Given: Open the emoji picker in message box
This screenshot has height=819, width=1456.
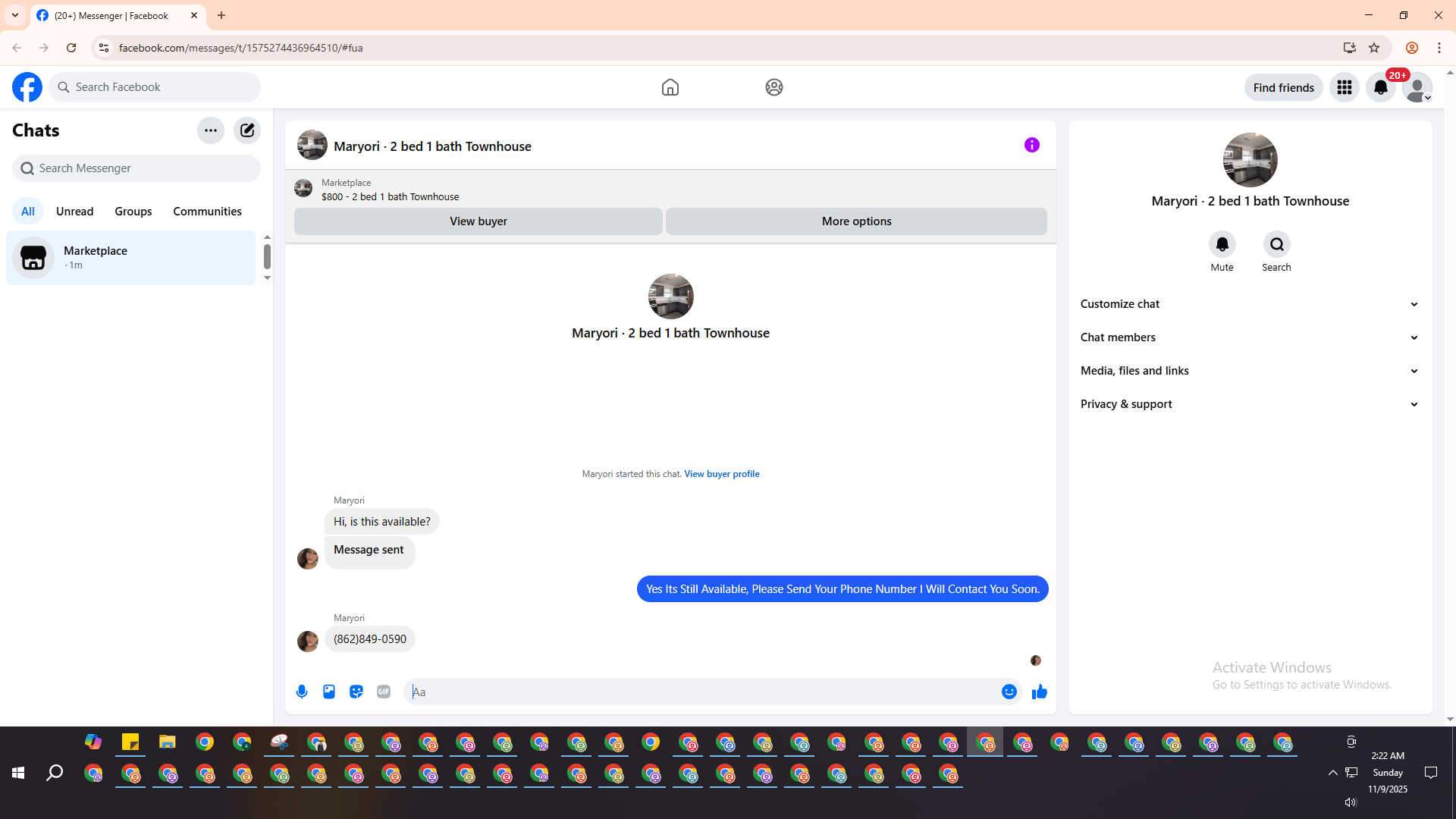Looking at the screenshot, I should pos(1009,692).
